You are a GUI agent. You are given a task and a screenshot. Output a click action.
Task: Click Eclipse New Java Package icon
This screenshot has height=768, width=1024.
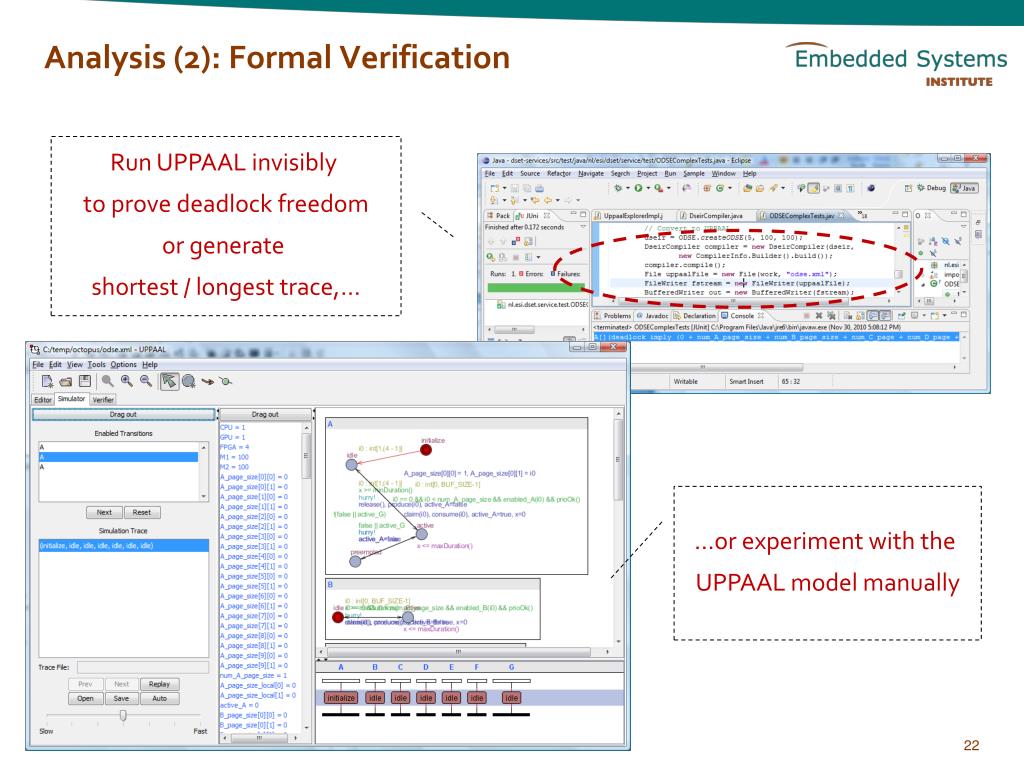(707, 188)
